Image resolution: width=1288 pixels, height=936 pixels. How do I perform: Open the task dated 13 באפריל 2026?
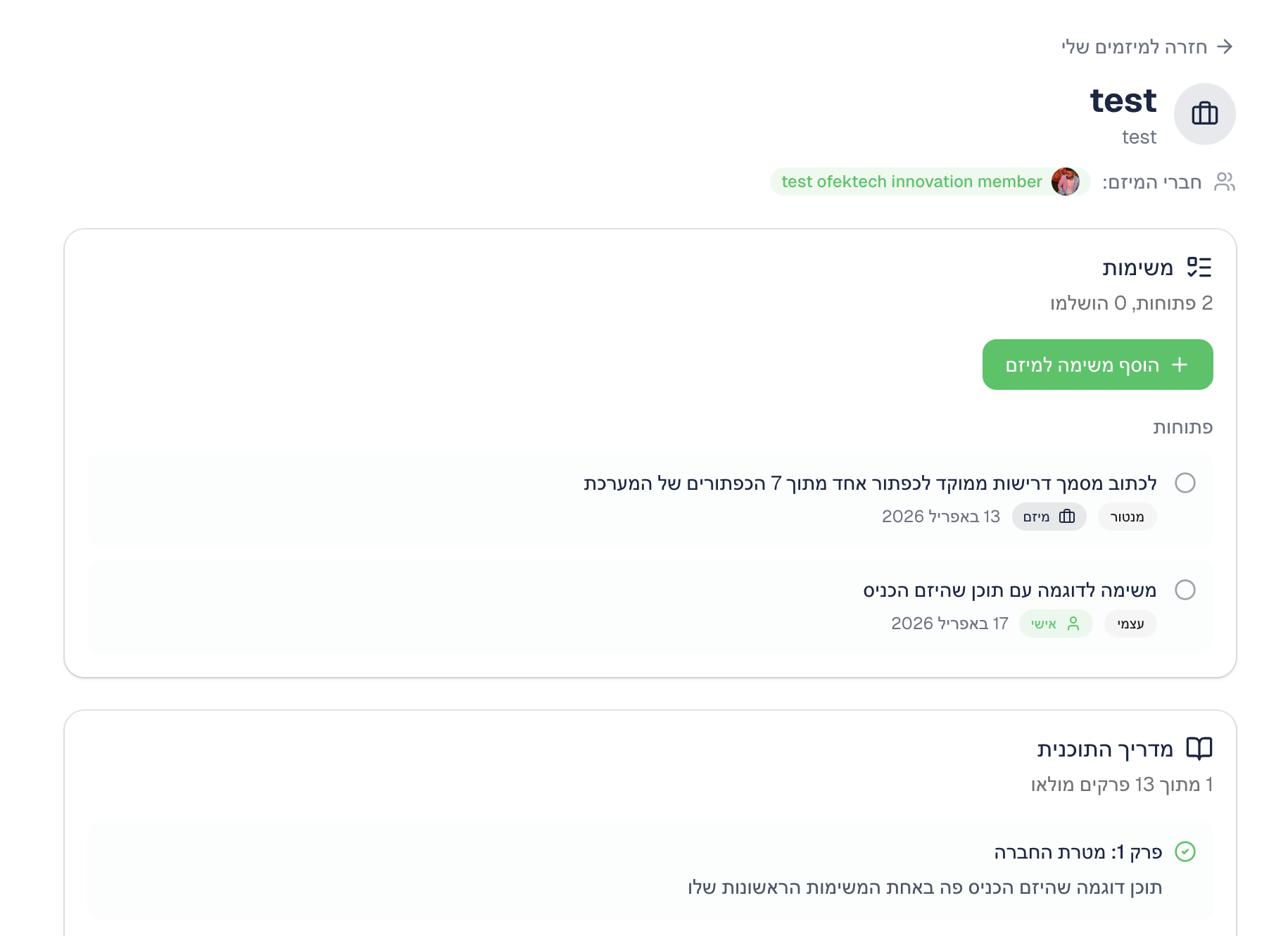click(x=869, y=483)
